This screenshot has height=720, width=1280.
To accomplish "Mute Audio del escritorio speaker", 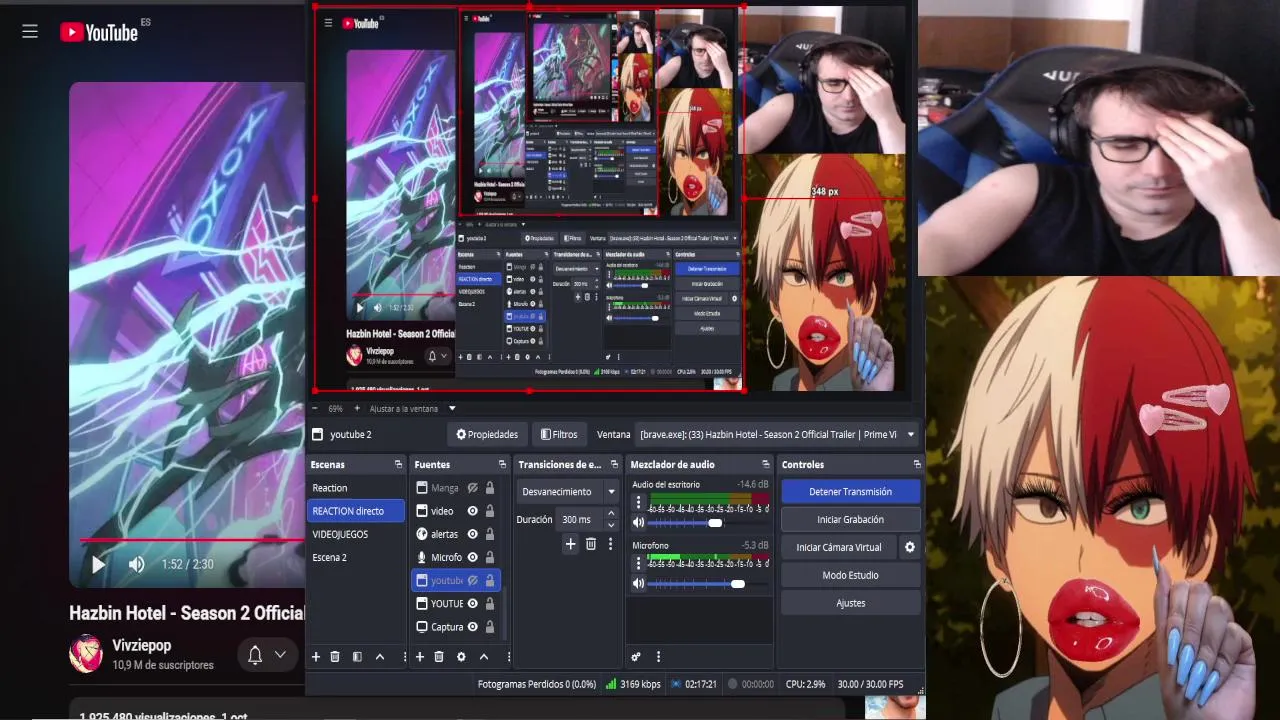I will click(638, 523).
